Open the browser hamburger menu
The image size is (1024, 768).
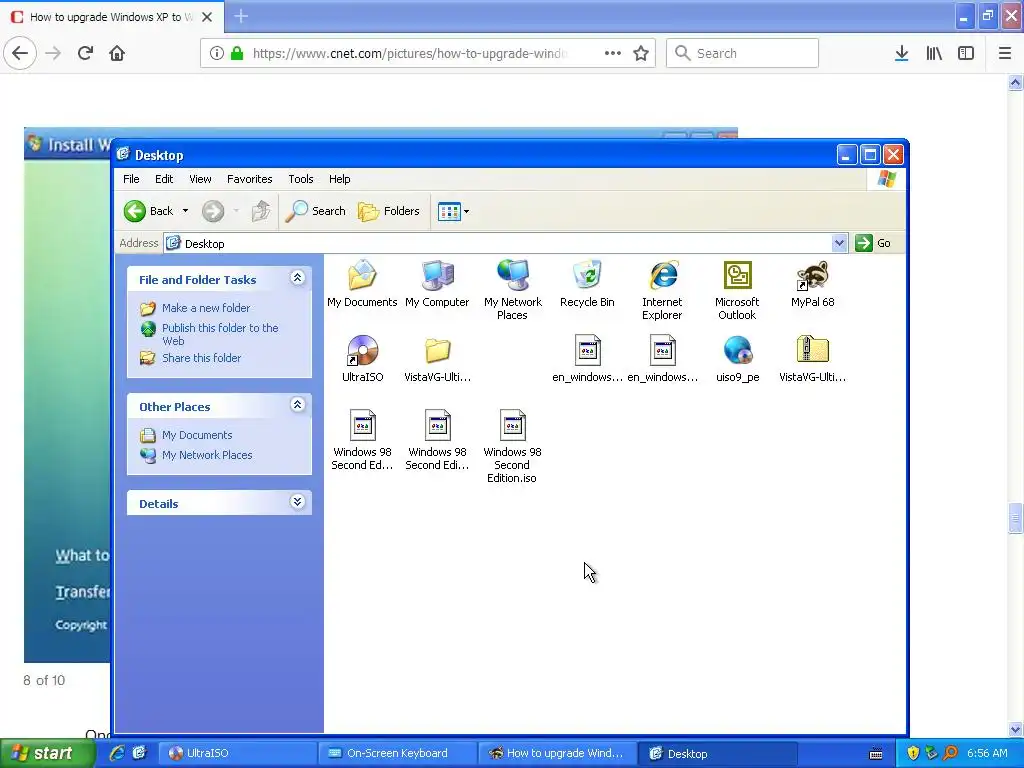(1005, 53)
